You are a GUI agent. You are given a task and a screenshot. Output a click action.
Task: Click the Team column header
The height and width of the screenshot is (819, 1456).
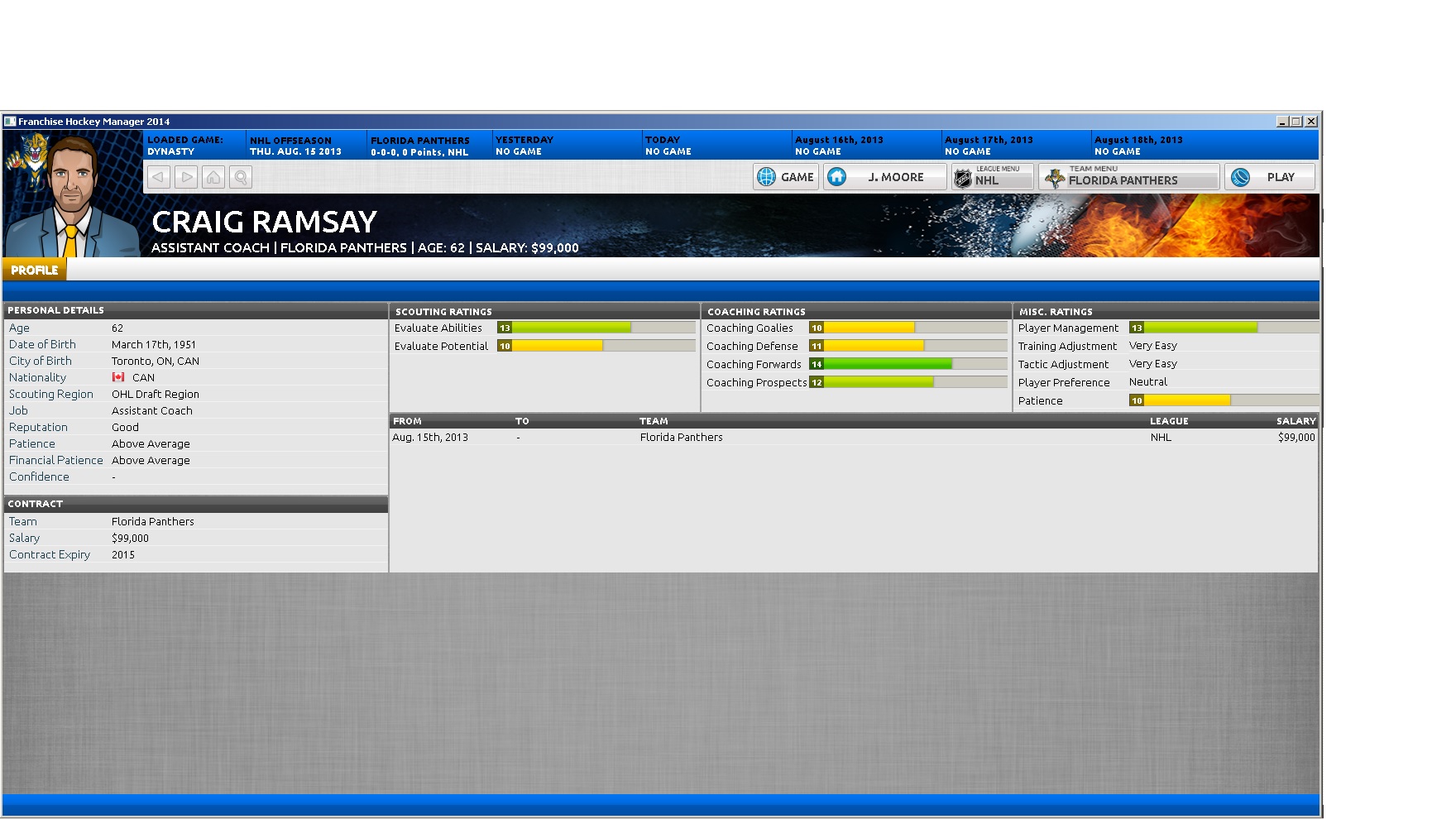click(654, 421)
